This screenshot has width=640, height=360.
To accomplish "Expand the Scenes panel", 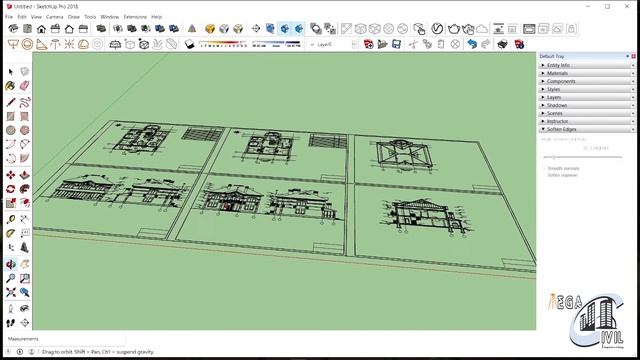I will pyautogui.click(x=587, y=113).
